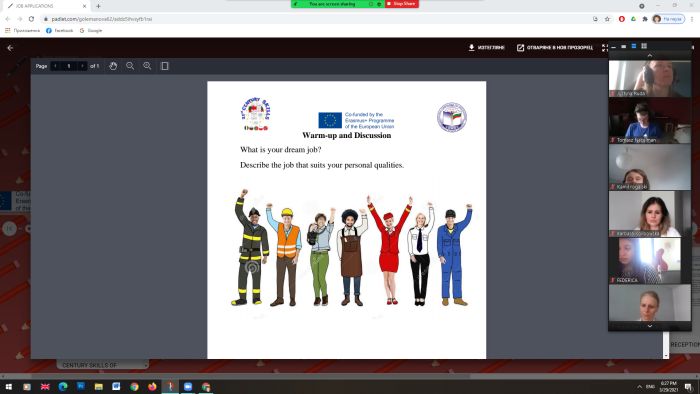Open Firefox from the taskbar
This screenshot has height=394, width=700.
(152, 386)
